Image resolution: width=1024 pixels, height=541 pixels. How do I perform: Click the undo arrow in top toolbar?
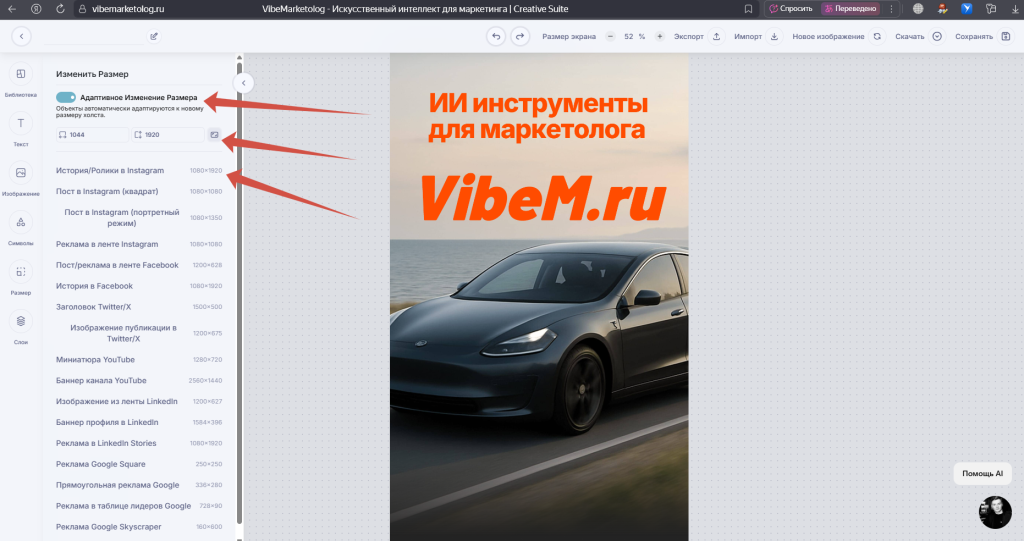click(496, 36)
